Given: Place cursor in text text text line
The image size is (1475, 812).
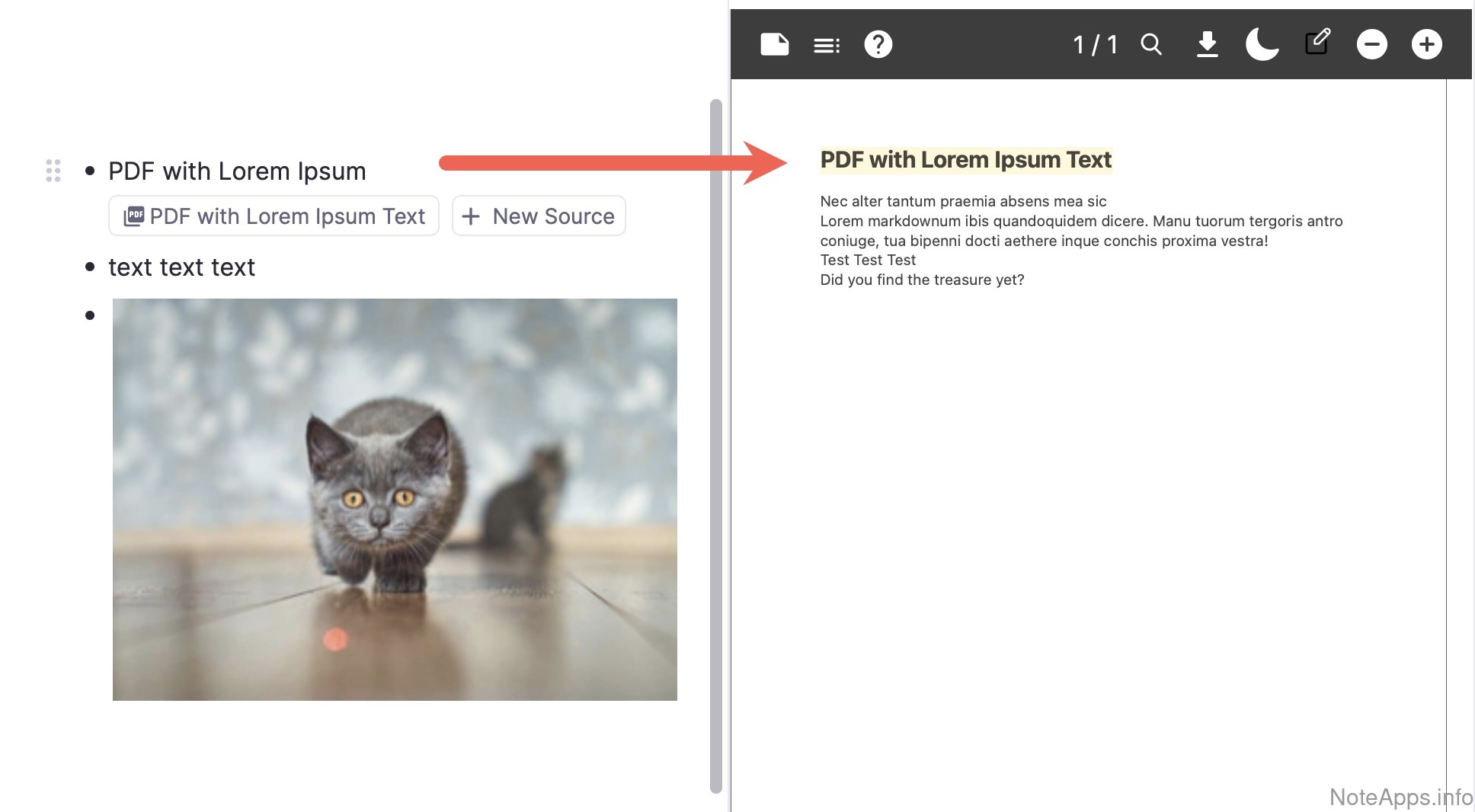Looking at the screenshot, I should [x=181, y=267].
